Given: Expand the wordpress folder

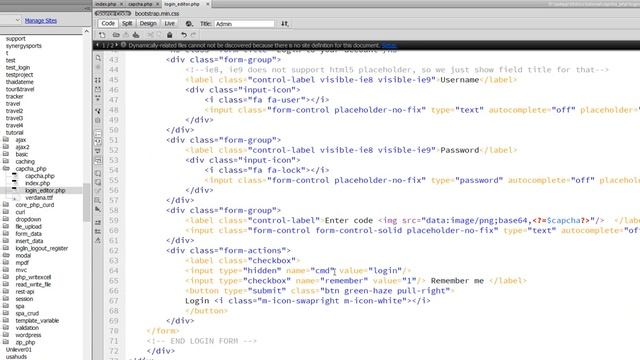Looking at the screenshot, I should coord(6,335).
